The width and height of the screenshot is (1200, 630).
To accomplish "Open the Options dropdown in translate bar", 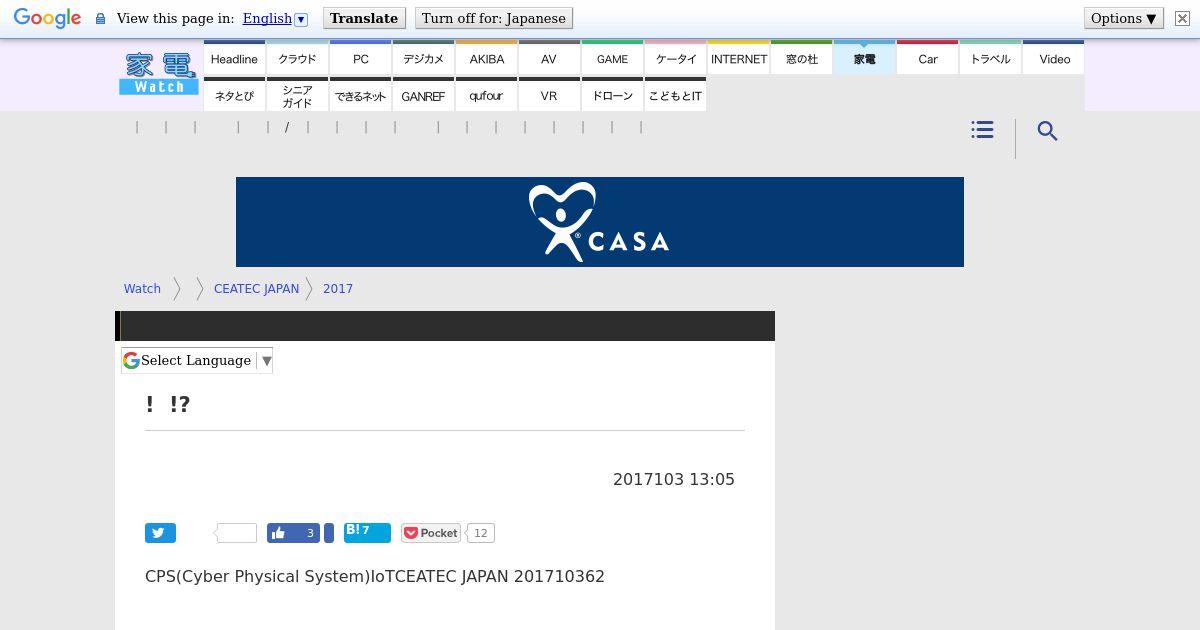I will click(x=1124, y=19).
